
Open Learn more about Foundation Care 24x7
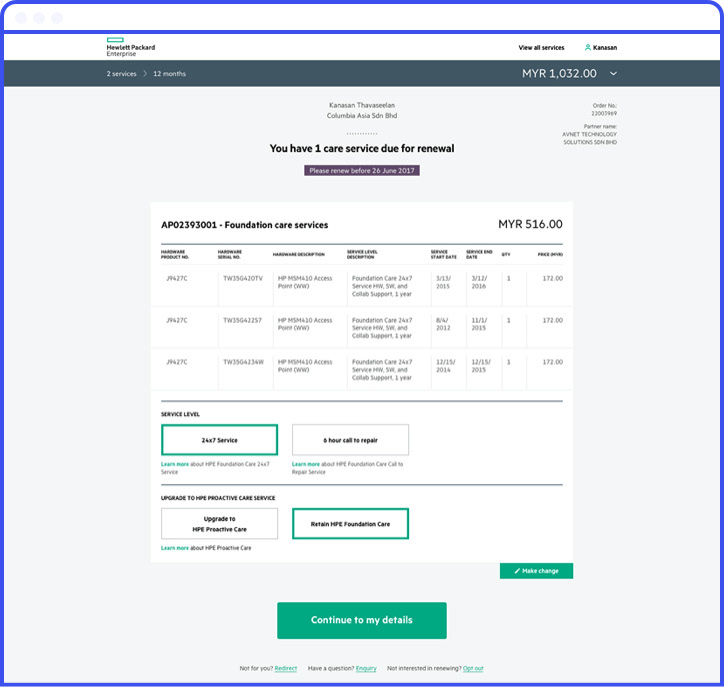pos(175,464)
